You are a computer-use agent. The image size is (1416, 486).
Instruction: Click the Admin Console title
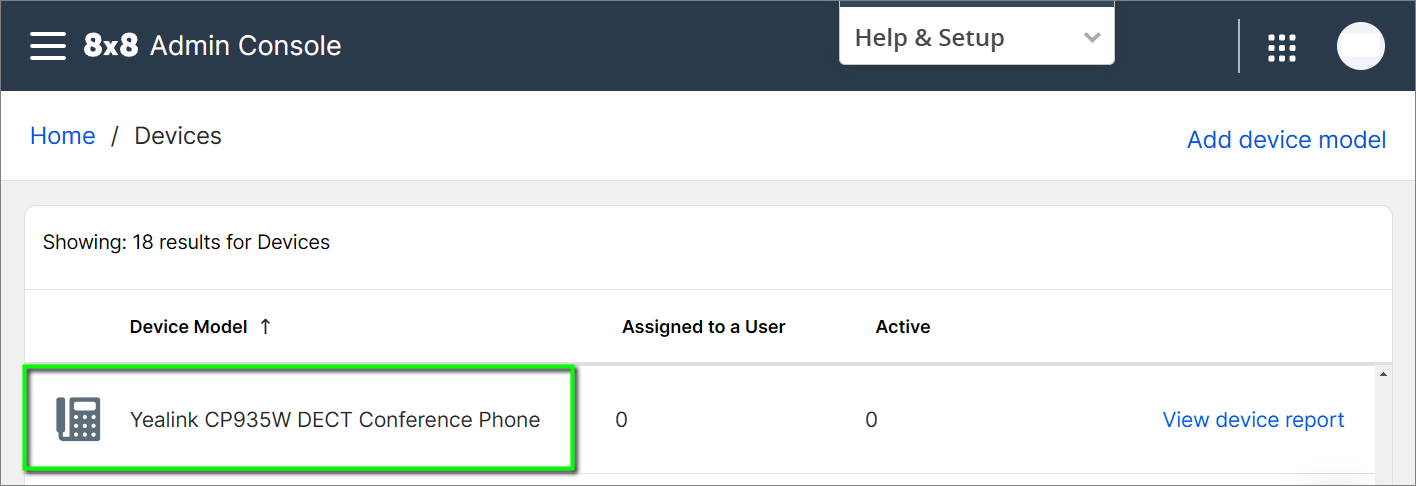(245, 46)
